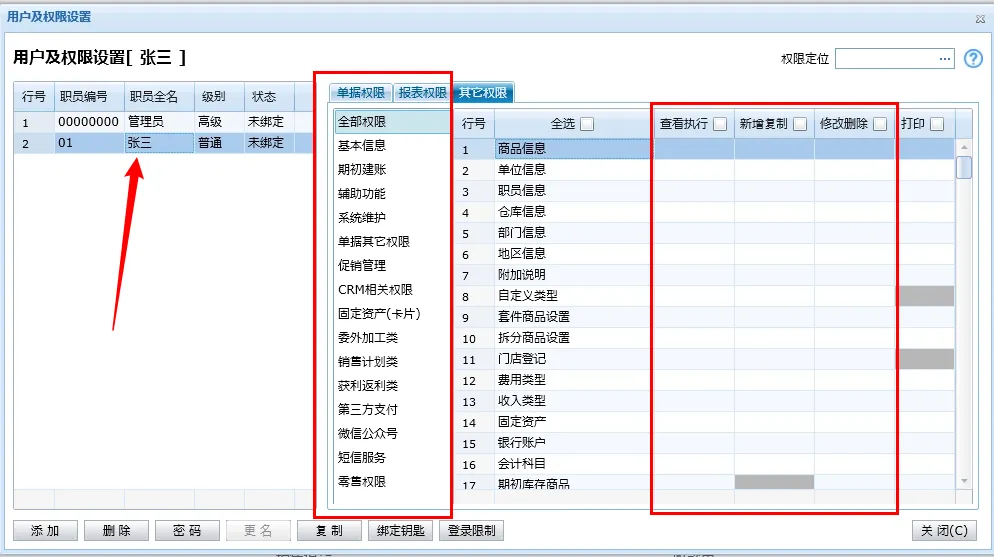The width and height of the screenshot is (994, 557).
Task: Click the 关闭(C) button
Action: click(x=944, y=530)
